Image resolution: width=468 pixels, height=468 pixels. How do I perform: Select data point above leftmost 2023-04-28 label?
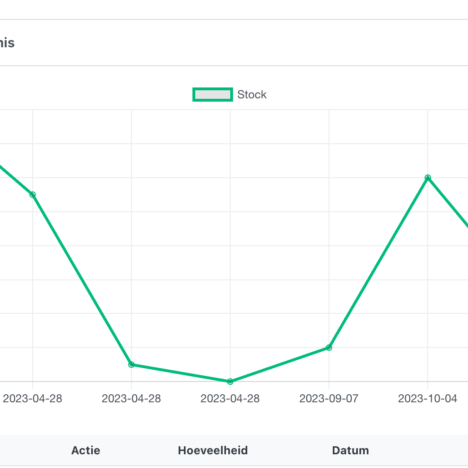(x=32, y=194)
